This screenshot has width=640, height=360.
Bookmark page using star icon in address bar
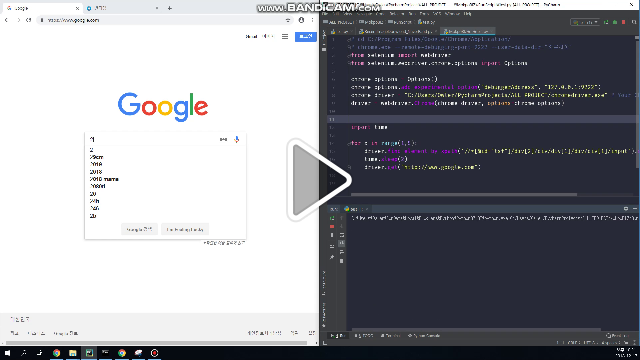click(x=288, y=20)
